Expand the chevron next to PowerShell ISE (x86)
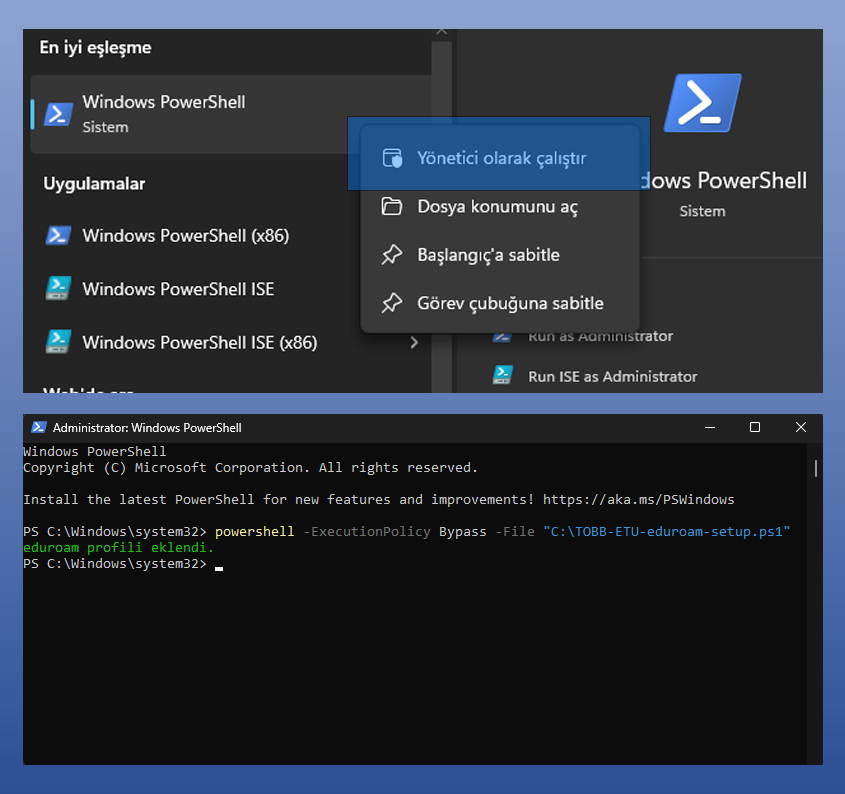The image size is (845, 794). [414, 343]
